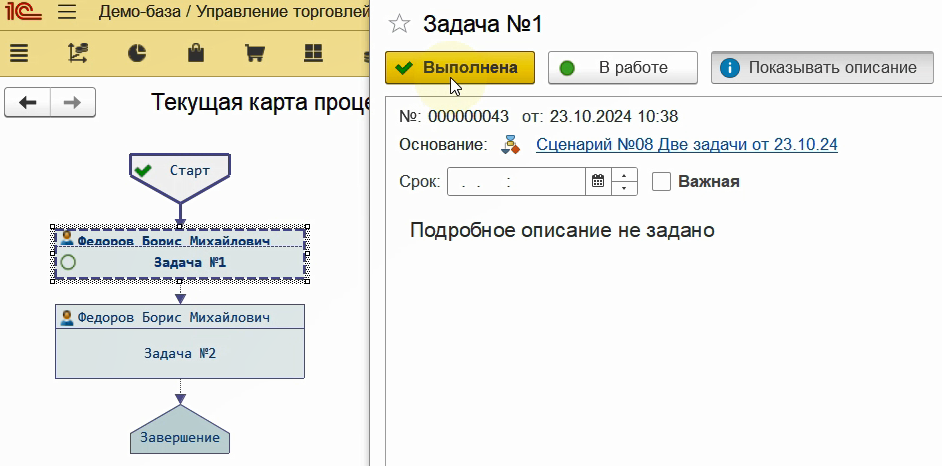This screenshot has height=466, width=942.
Task: Open the hamburger main menu
Action: [x=67, y=12]
